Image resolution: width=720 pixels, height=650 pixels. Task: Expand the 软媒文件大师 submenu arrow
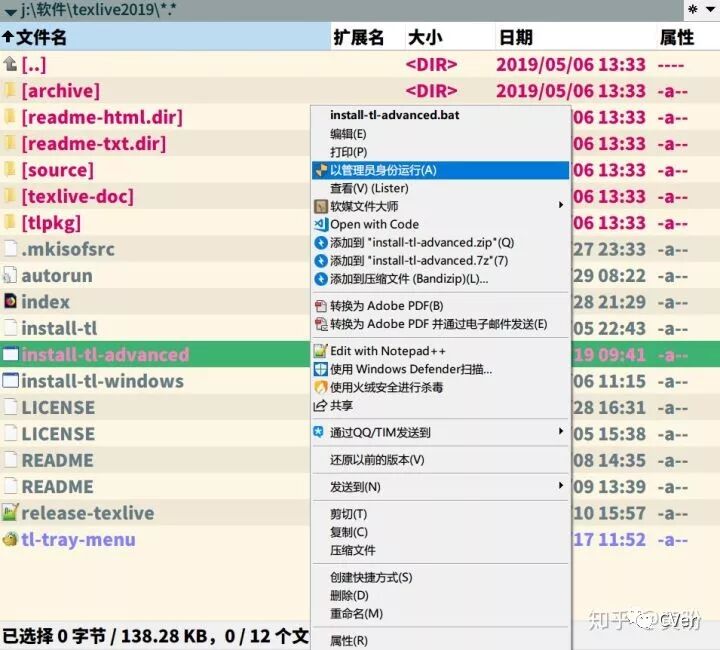561,205
